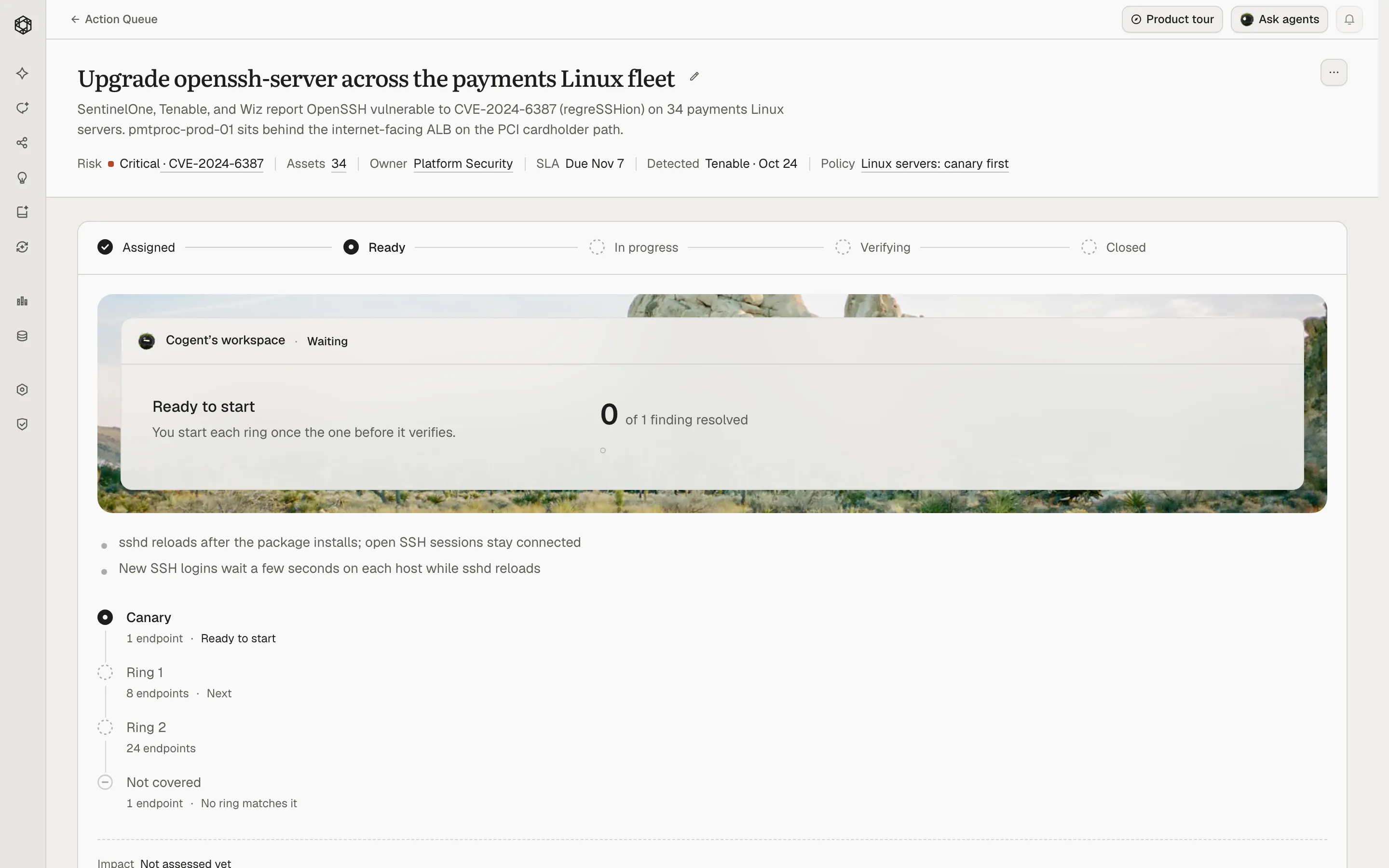Click the 'sshd reloads after the package installs' bullet
The width and height of the screenshot is (1389, 868).
[x=350, y=542]
